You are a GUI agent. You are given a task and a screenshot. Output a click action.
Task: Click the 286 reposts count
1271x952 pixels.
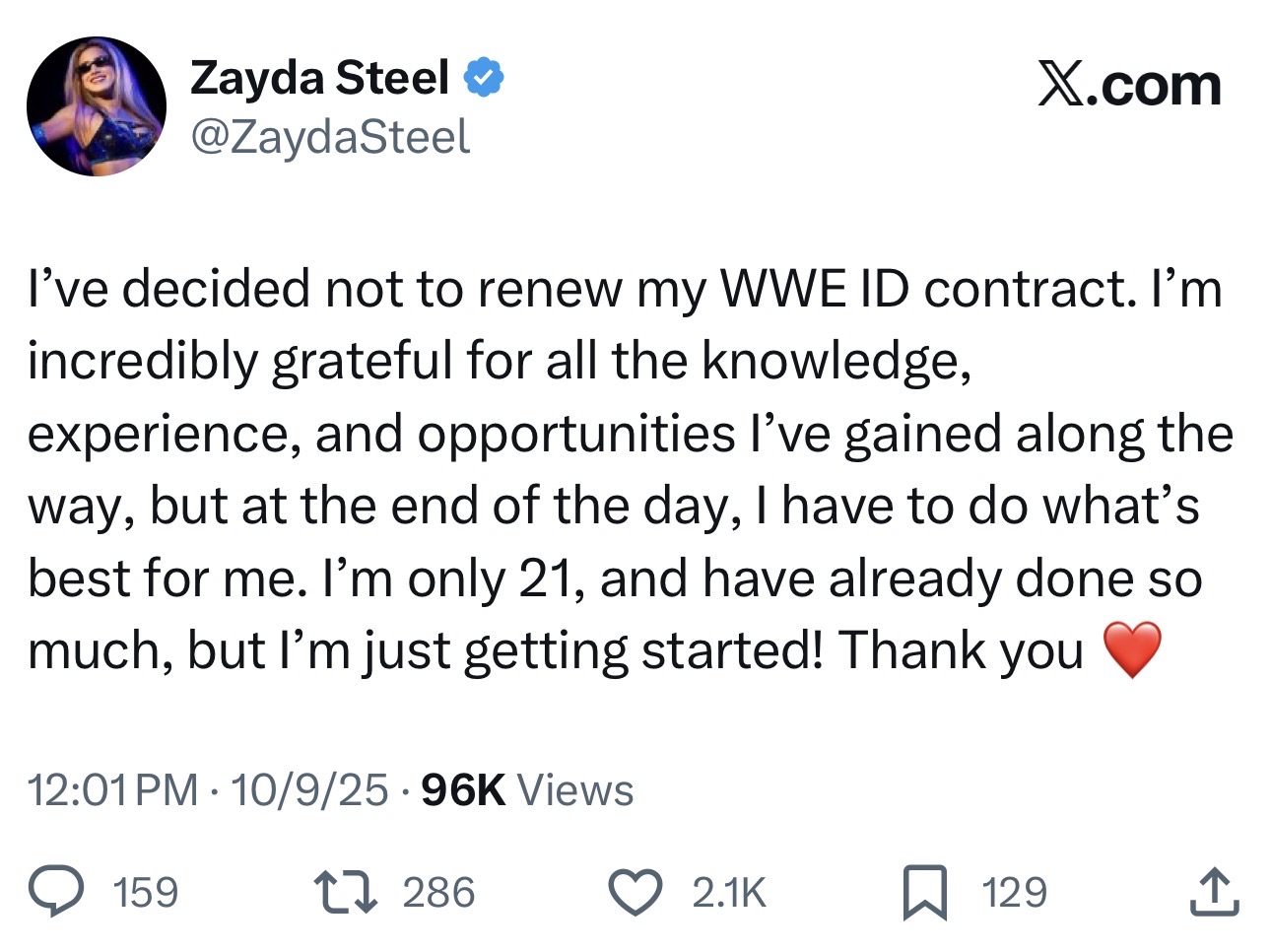(x=438, y=892)
